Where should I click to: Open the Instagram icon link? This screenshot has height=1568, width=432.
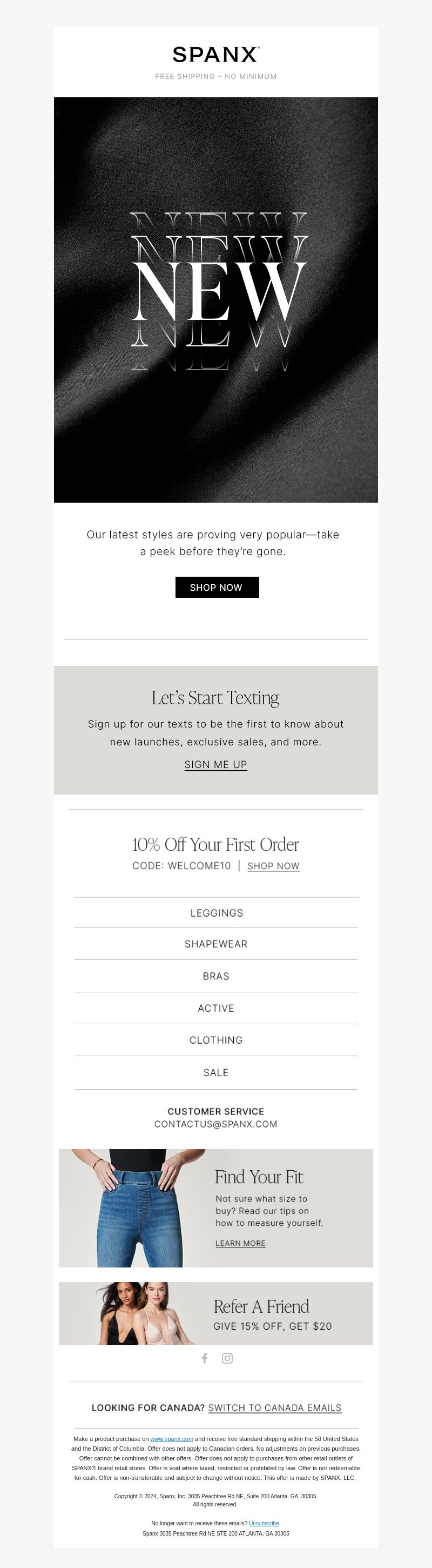[227, 1358]
